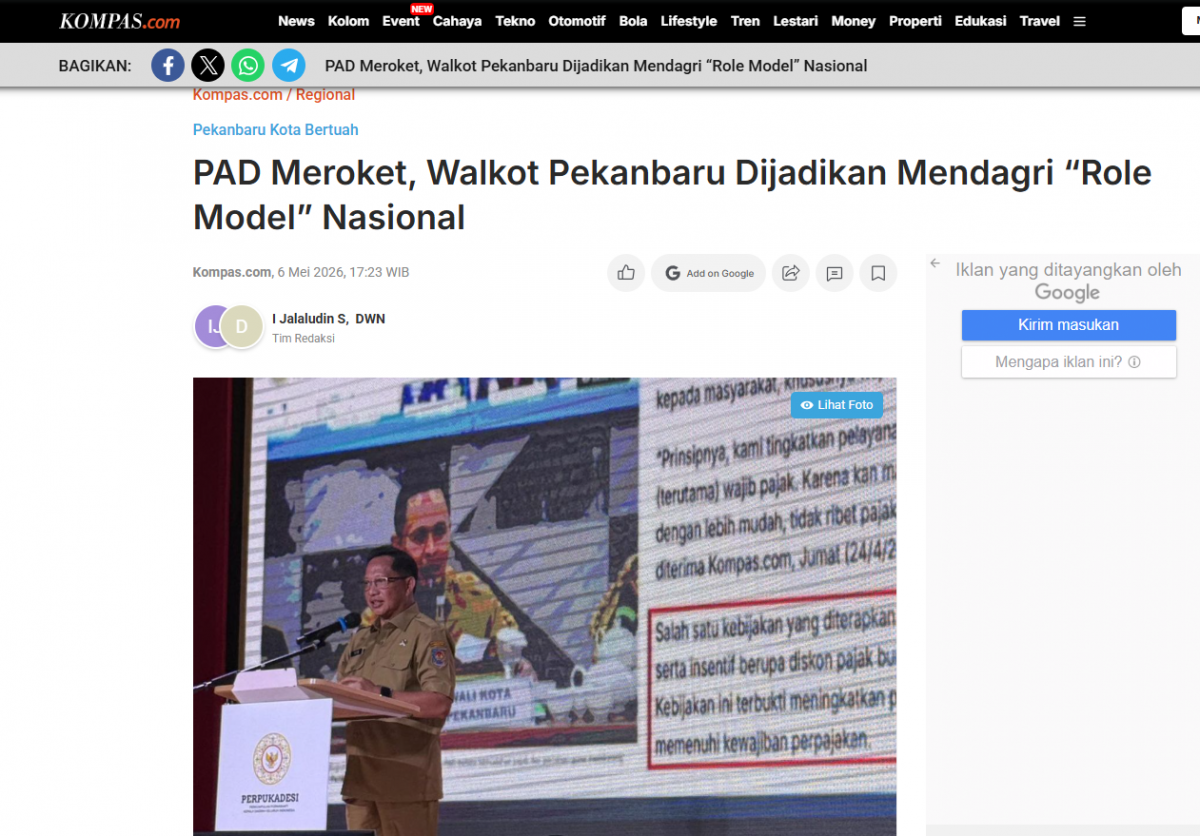Open the Bola section
The image size is (1200, 836).
(x=633, y=21)
